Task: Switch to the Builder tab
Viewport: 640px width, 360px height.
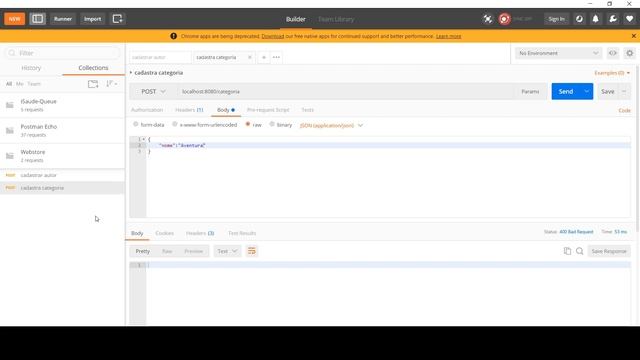Action: 296,19
